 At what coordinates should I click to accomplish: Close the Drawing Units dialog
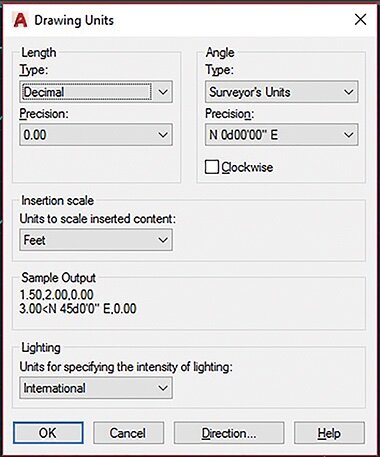tap(360, 20)
